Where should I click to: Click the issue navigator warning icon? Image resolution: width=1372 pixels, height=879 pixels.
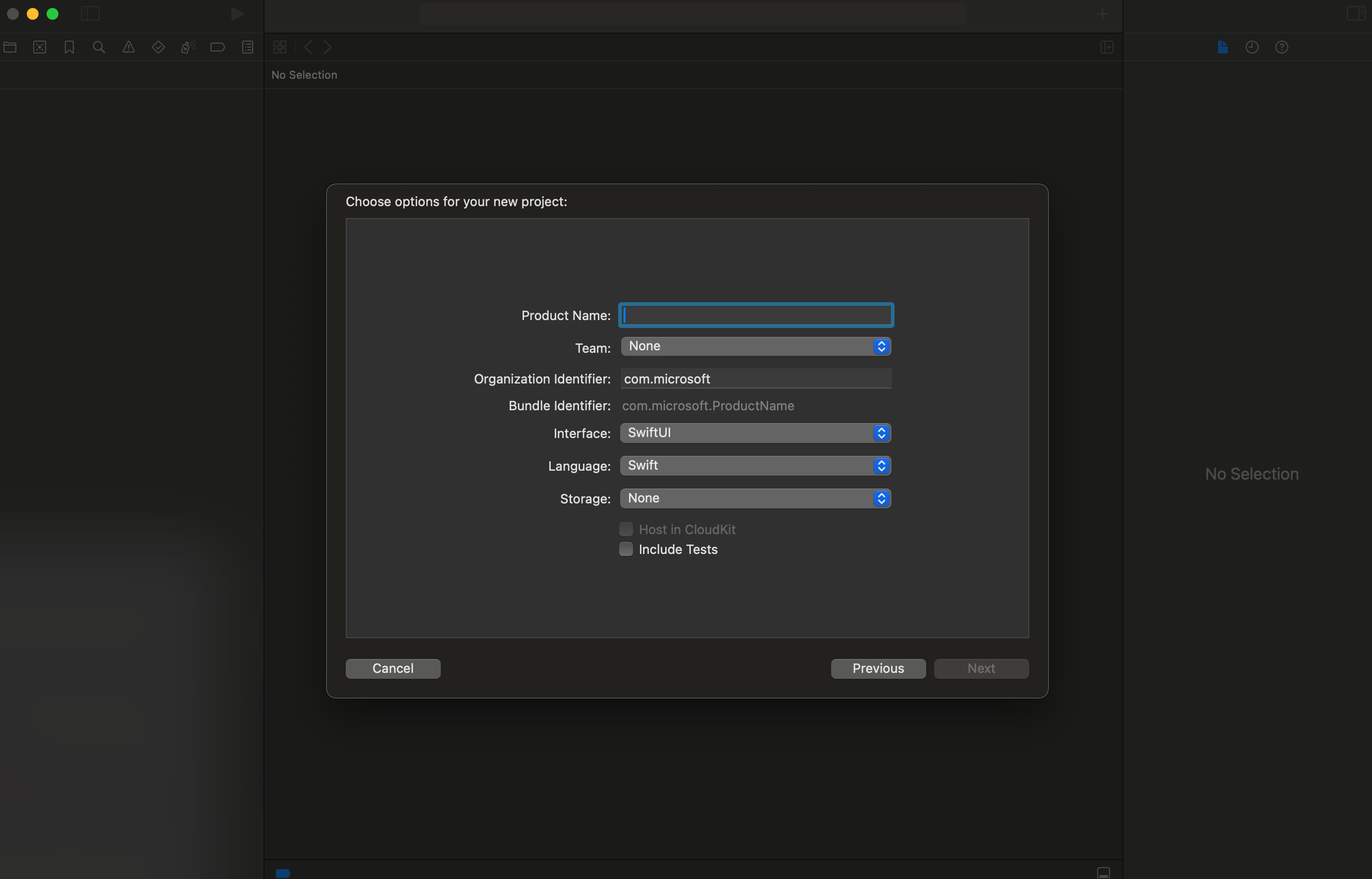coord(127,47)
